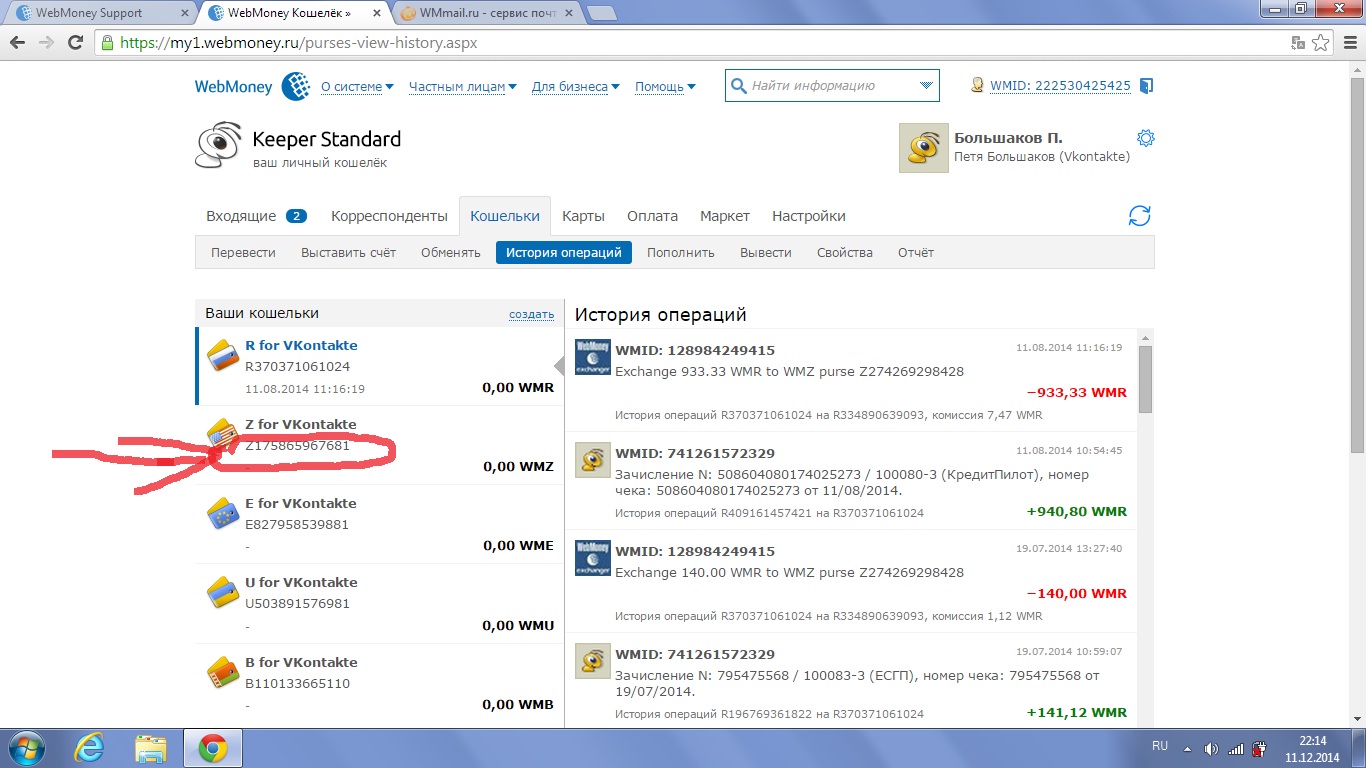The height and width of the screenshot is (768, 1366).
Task: Bookmark the page with star icon
Action: 1320,43
